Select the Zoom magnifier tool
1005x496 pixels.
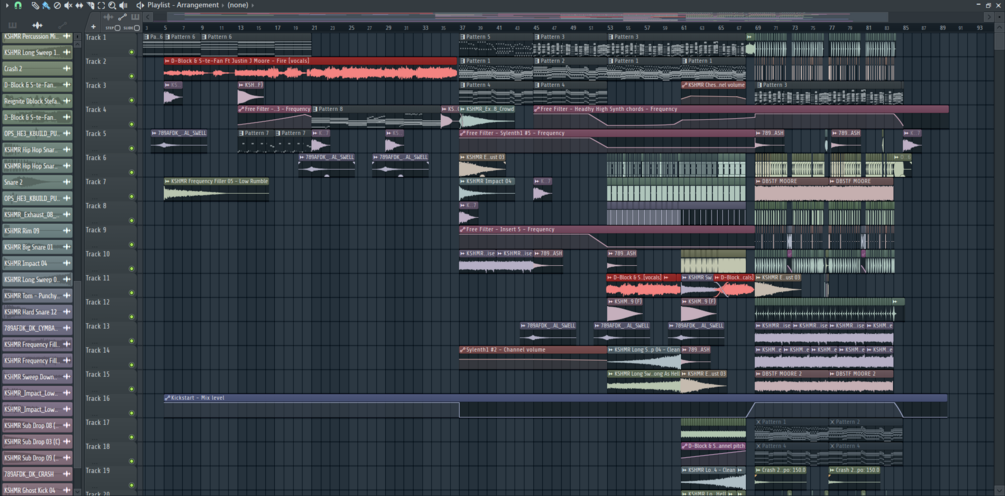click(x=112, y=5)
